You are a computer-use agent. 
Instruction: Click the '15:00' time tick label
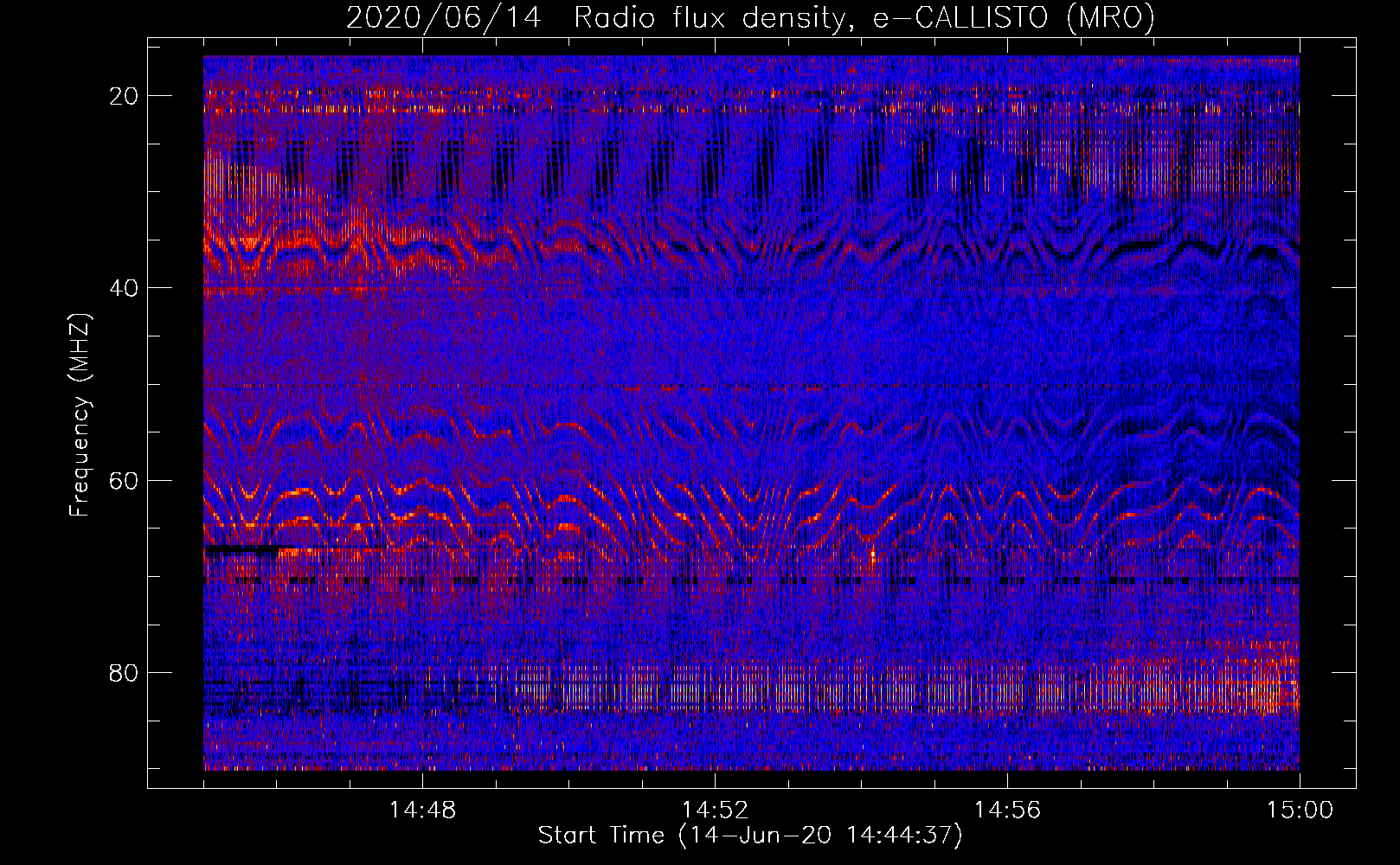pyautogui.click(x=1300, y=811)
